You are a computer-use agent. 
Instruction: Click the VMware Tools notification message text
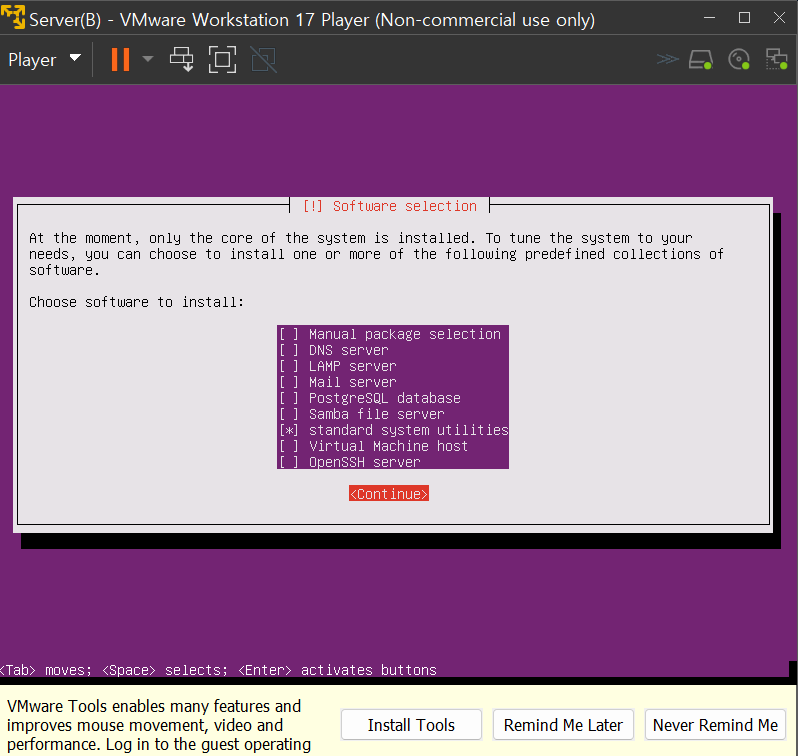(159, 725)
